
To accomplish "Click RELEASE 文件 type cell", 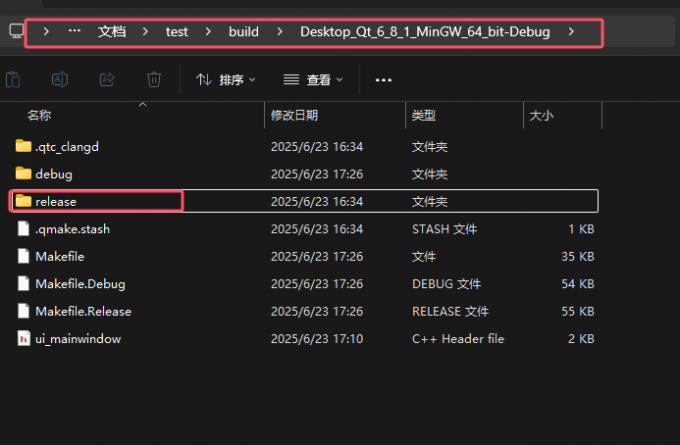I will (x=450, y=311).
